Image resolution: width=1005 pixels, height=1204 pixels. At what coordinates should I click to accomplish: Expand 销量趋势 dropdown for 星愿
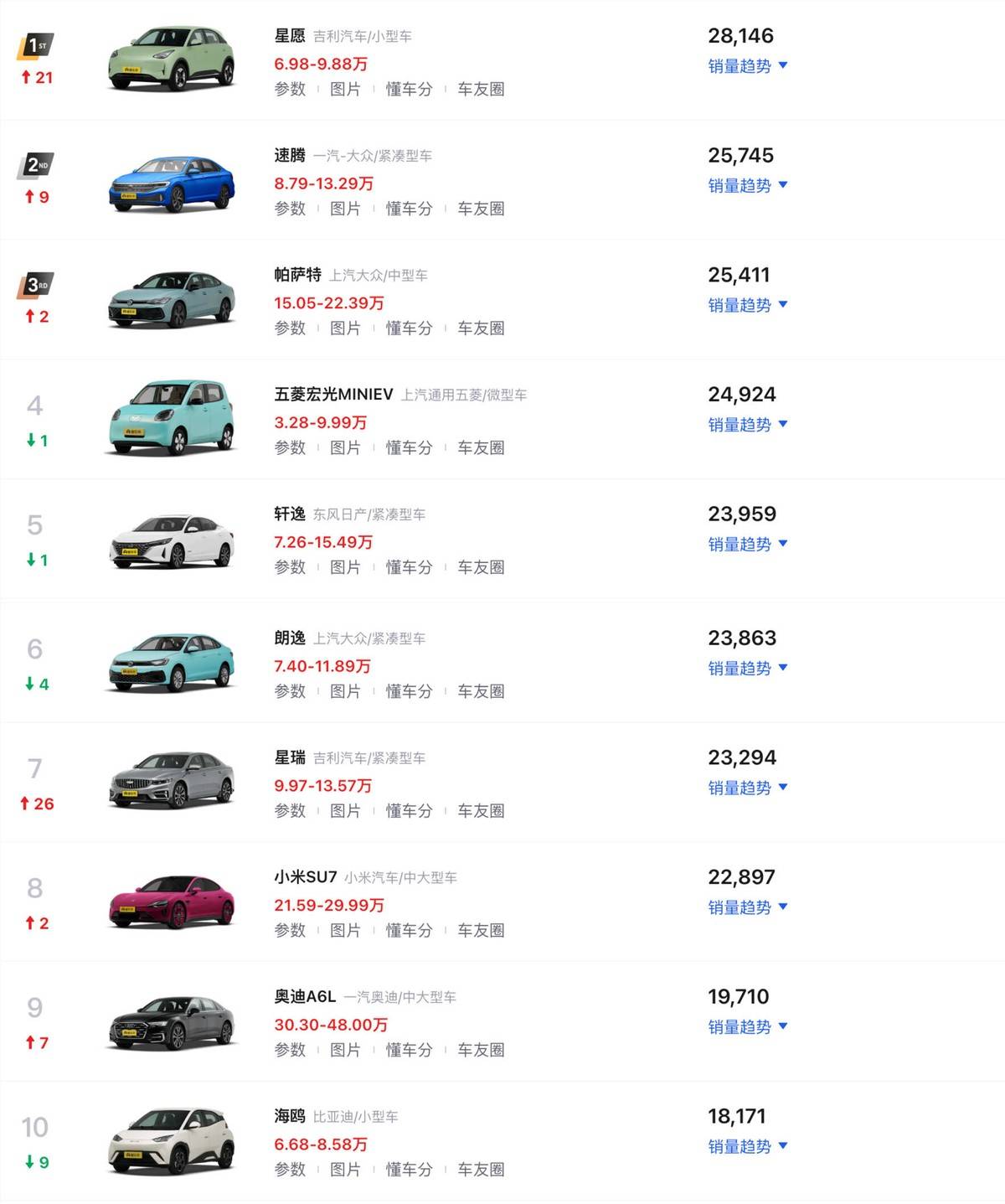747,66
